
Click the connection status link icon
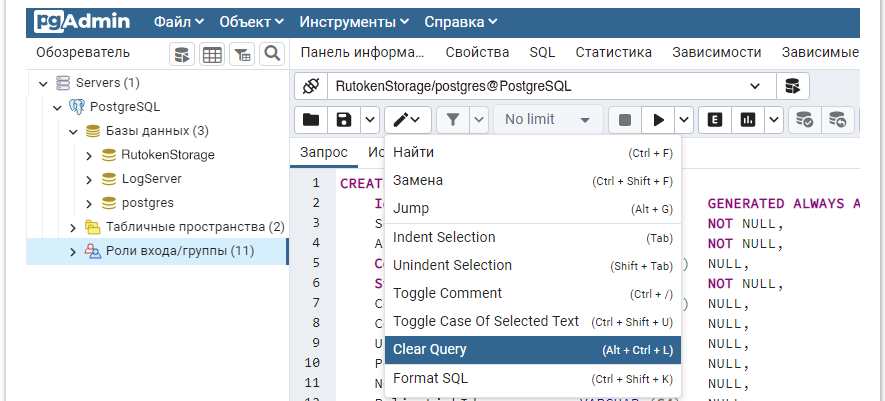click(310, 87)
